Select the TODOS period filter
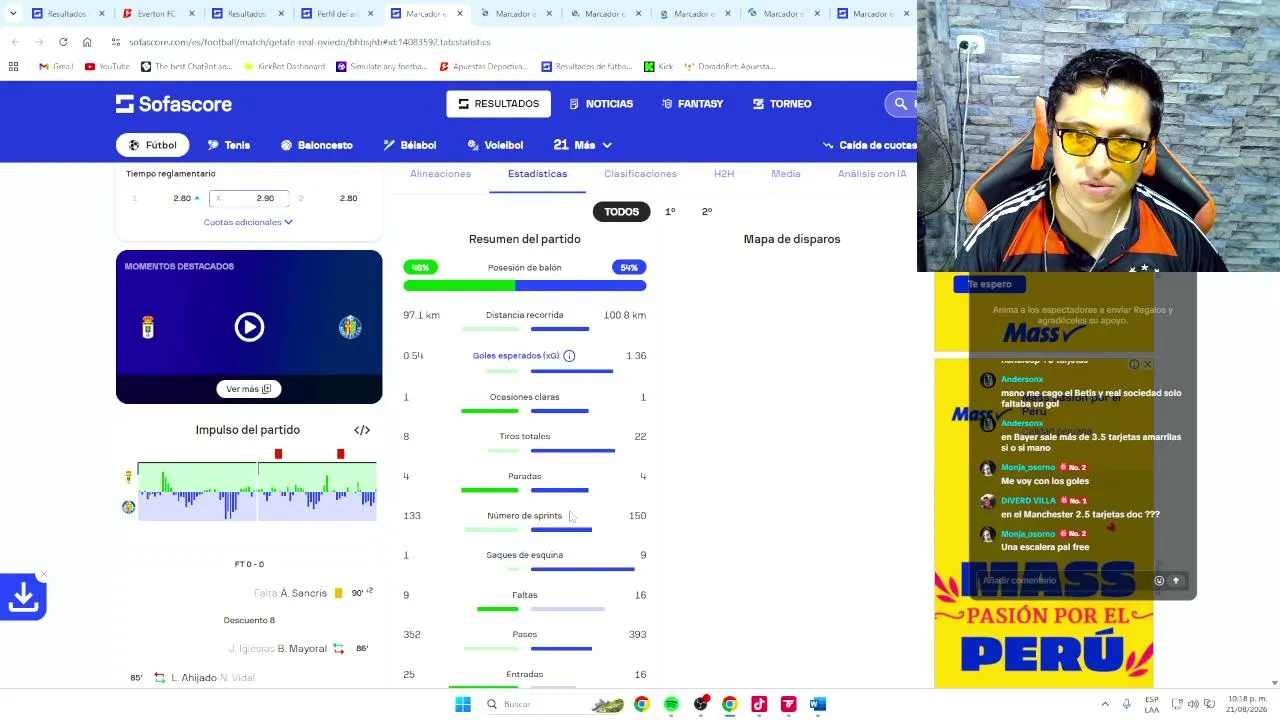 [x=621, y=211]
